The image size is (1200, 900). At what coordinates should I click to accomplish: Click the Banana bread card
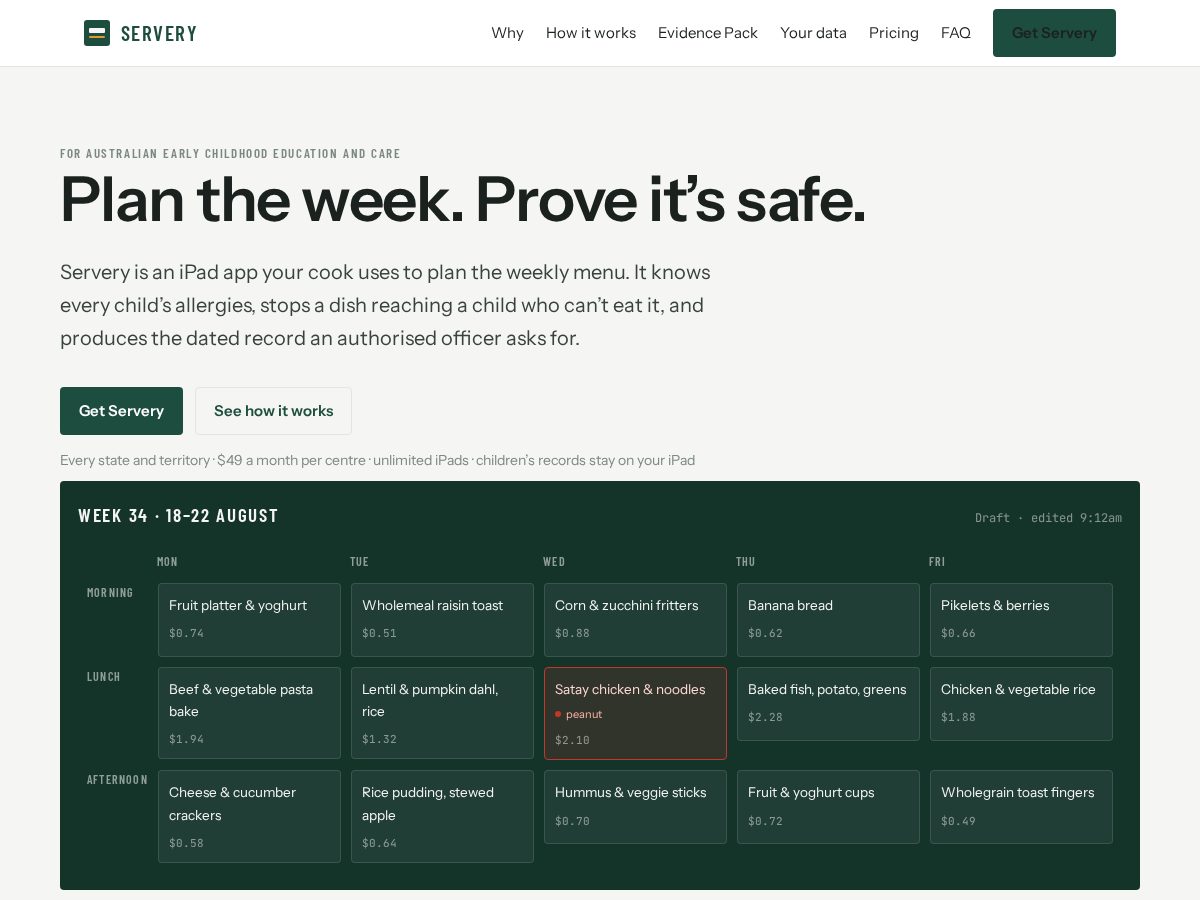(828, 620)
